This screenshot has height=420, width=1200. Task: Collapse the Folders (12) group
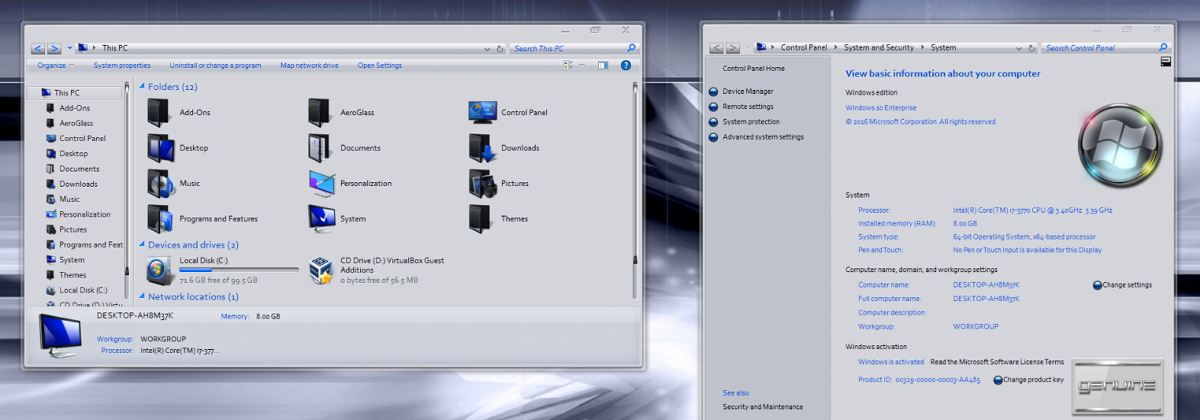pyautogui.click(x=142, y=87)
